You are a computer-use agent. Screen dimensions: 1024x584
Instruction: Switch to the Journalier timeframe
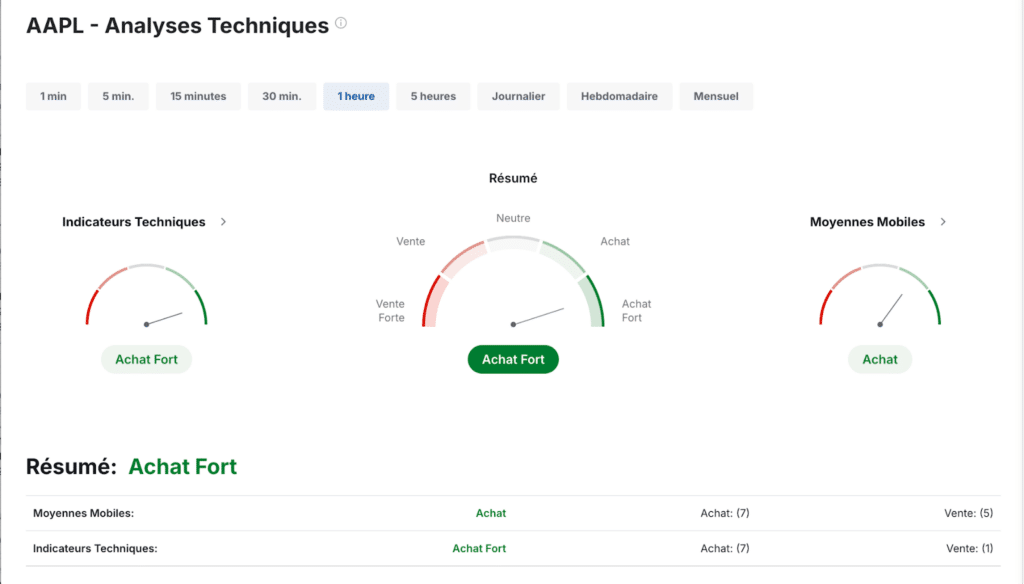click(519, 96)
